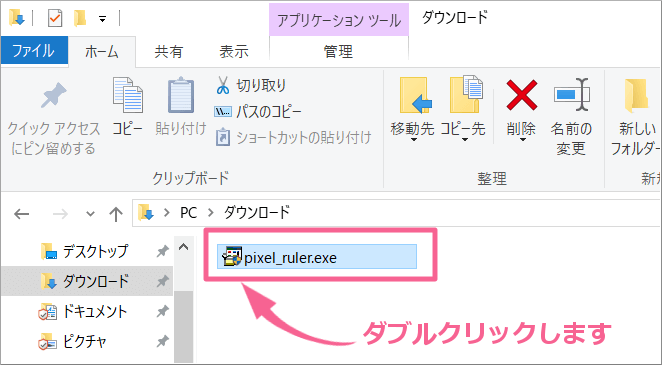Click the navigation pane scroll up arrow
The width and height of the screenshot is (662, 365).
pos(183,247)
